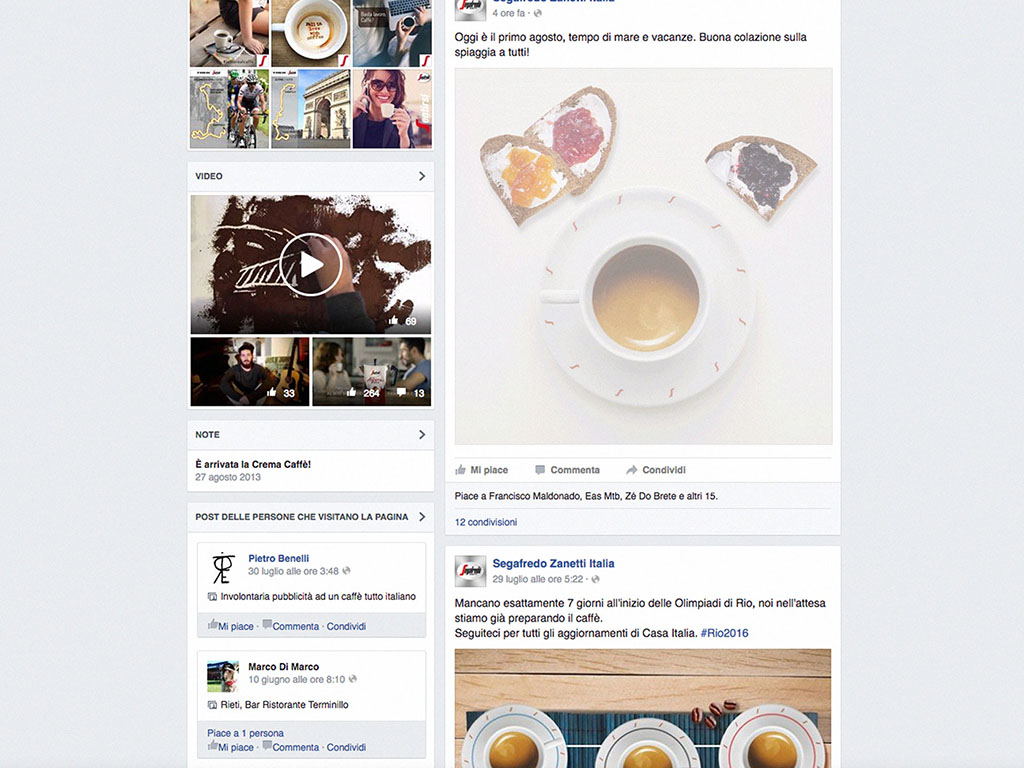
Task: Click Condividi on Pietro Benelli's post
Action: [346, 626]
